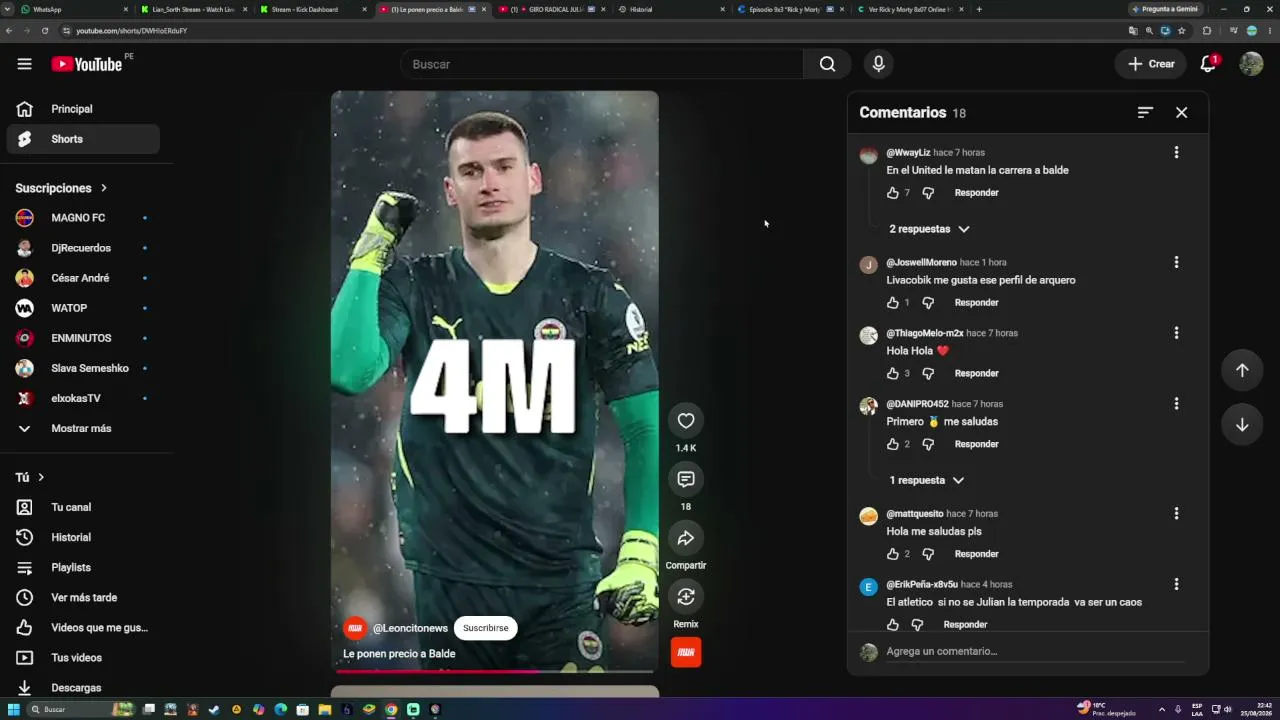Open the ENMINUTOS subscription
Image resolution: width=1280 pixels, height=720 pixels.
coord(83,338)
